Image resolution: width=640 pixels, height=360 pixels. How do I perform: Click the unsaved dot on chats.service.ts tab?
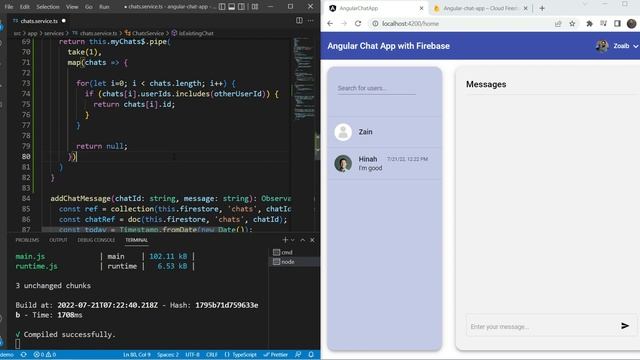[64, 20]
